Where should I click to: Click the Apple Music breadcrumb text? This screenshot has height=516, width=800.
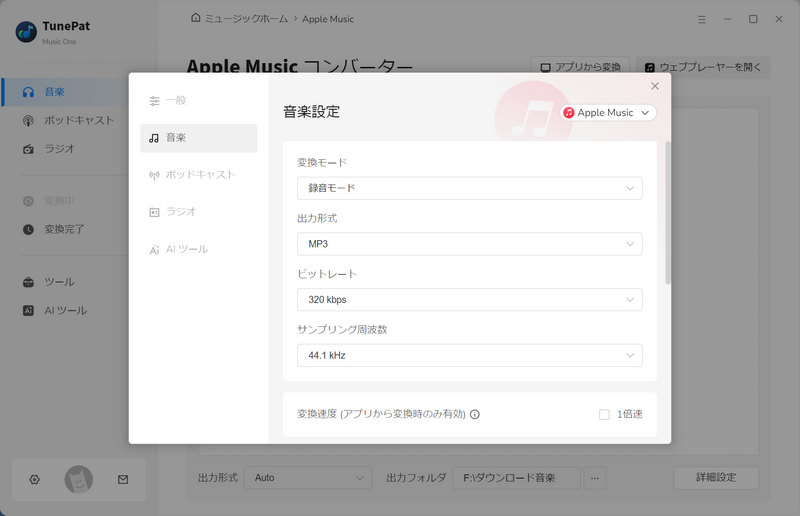[328, 19]
